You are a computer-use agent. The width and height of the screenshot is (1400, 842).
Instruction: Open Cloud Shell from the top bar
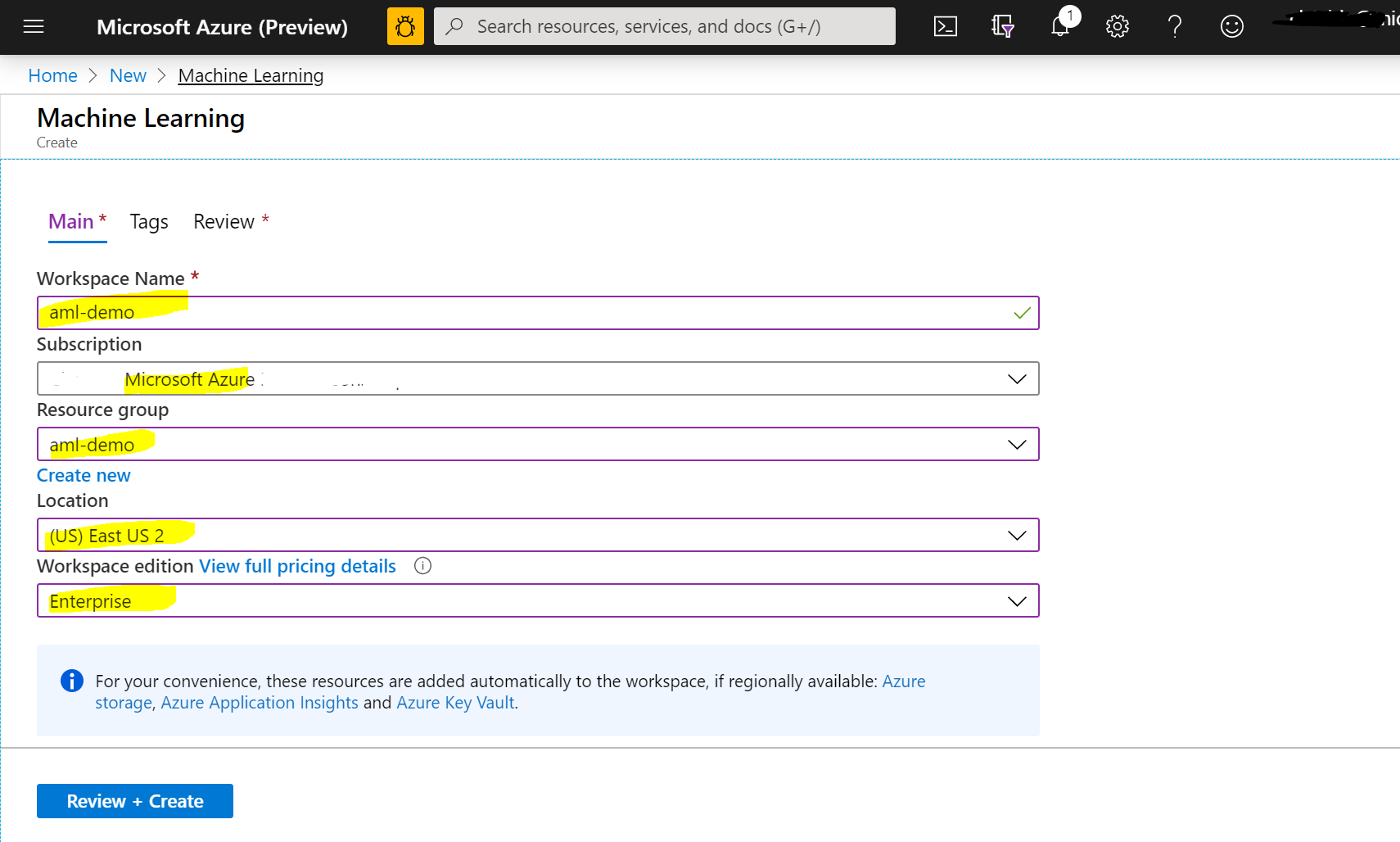click(x=946, y=27)
